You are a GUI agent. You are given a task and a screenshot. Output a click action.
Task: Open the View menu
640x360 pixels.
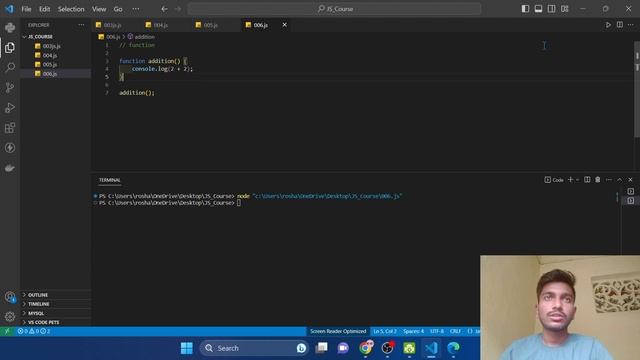click(99, 9)
